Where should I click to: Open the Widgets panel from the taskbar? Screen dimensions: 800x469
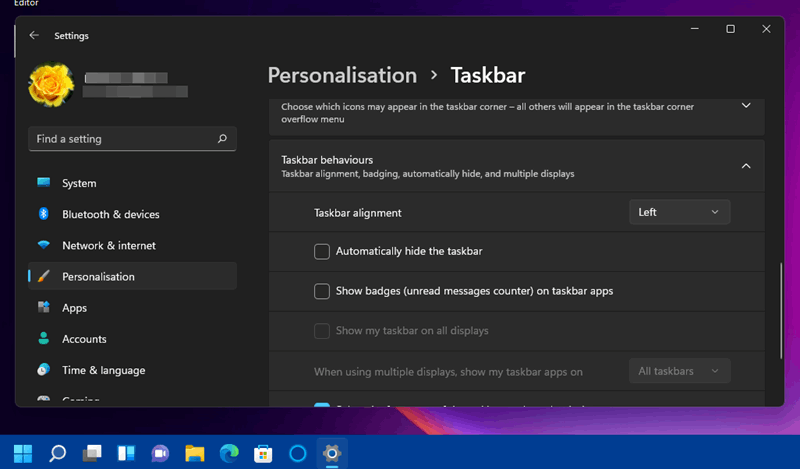(x=126, y=453)
